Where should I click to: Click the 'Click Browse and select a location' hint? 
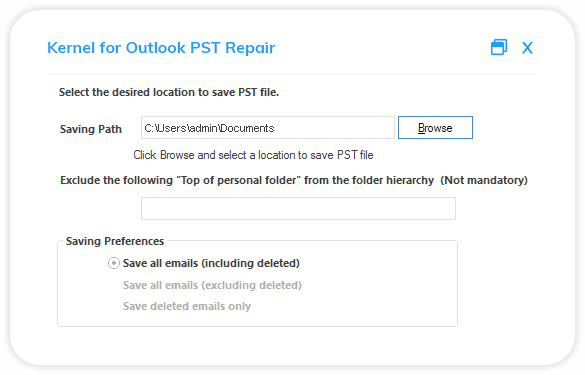click(253, 155)
